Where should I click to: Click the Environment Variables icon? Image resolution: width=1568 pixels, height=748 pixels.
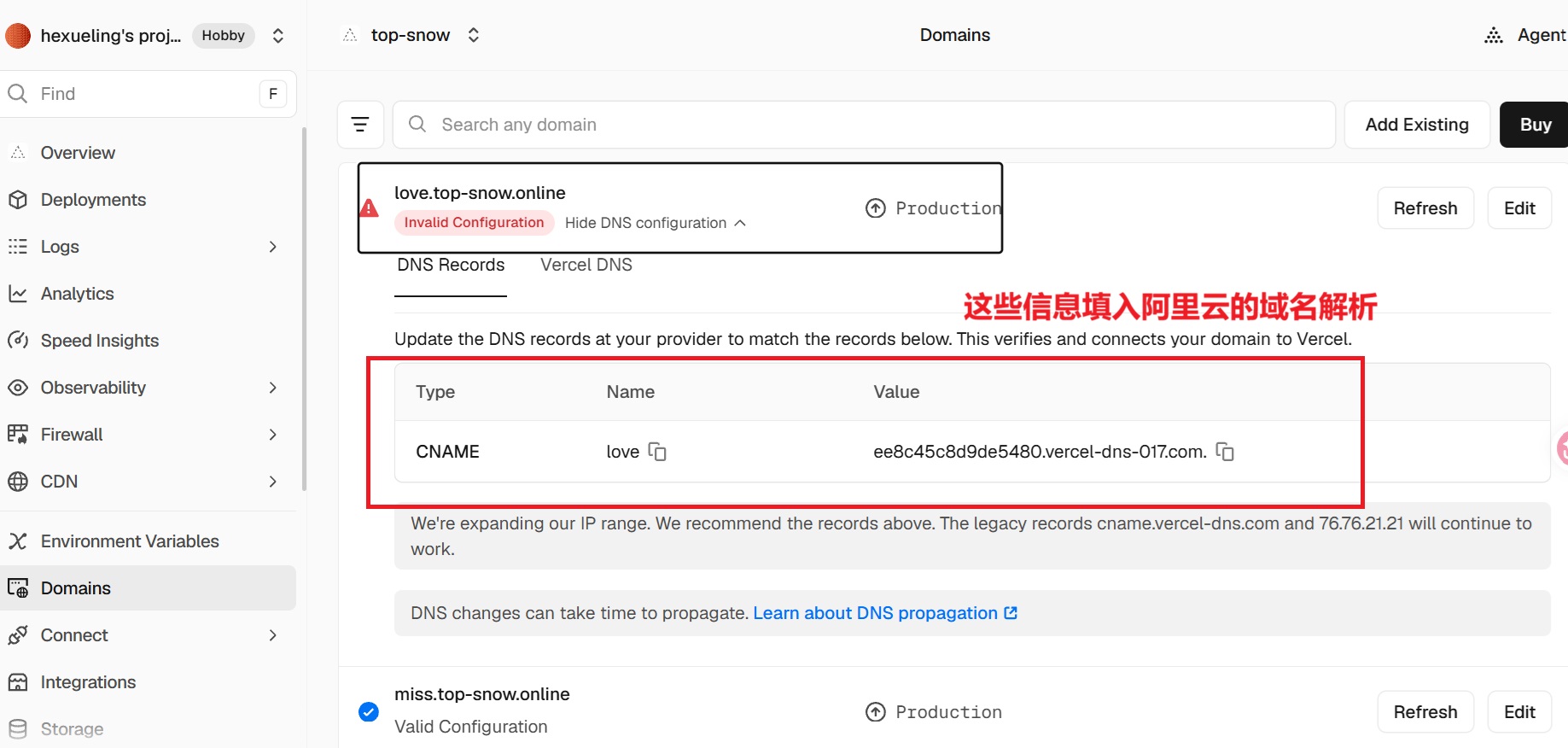pyautogui.click(x=18, y=541)
